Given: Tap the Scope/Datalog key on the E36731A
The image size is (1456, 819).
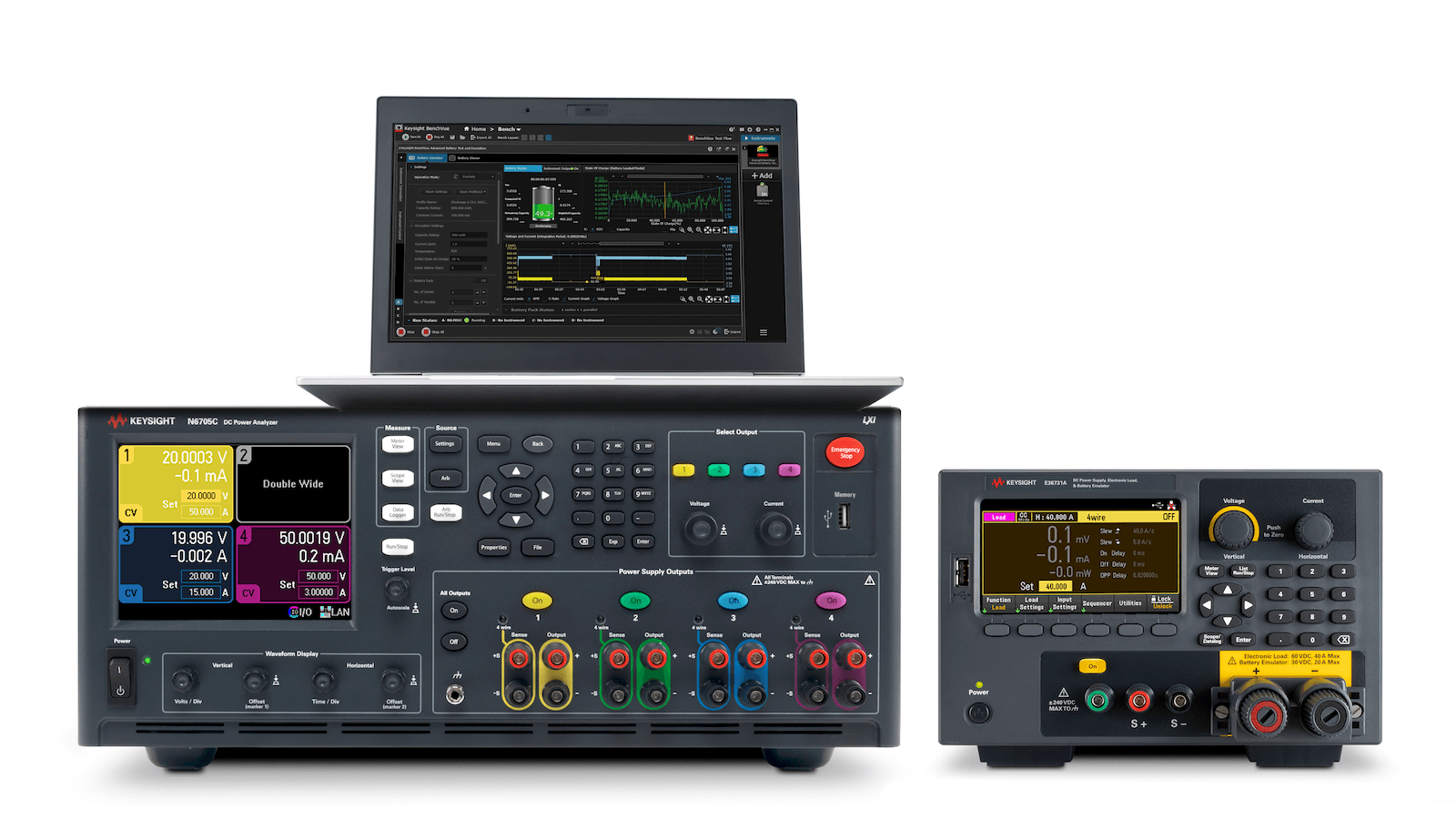Looking at the screenshot, I should [x=1212, y=640].
